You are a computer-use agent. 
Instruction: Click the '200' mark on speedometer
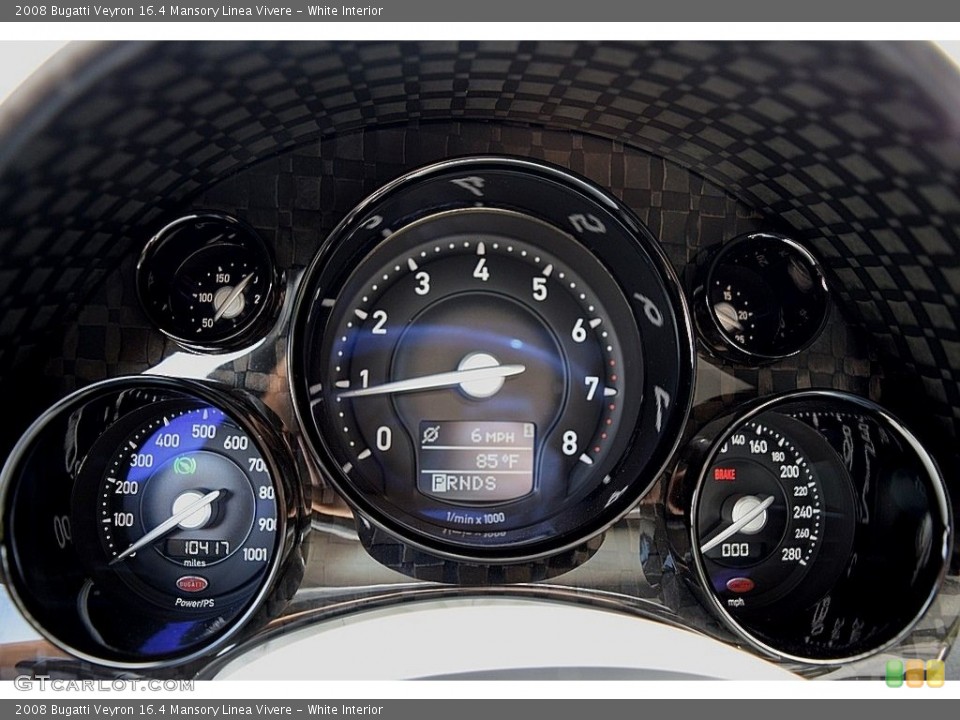(x=789, y=471)
